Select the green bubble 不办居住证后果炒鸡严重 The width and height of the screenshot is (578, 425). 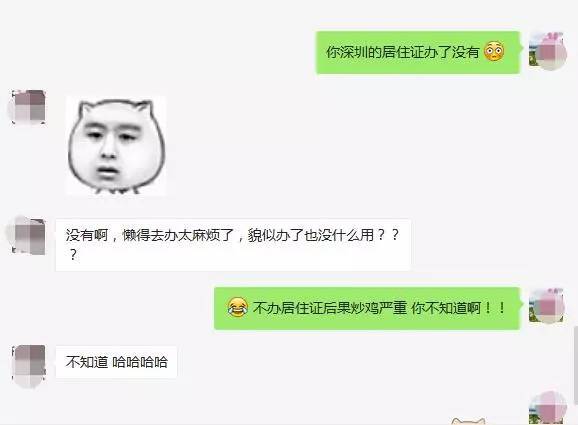[367, 308]
